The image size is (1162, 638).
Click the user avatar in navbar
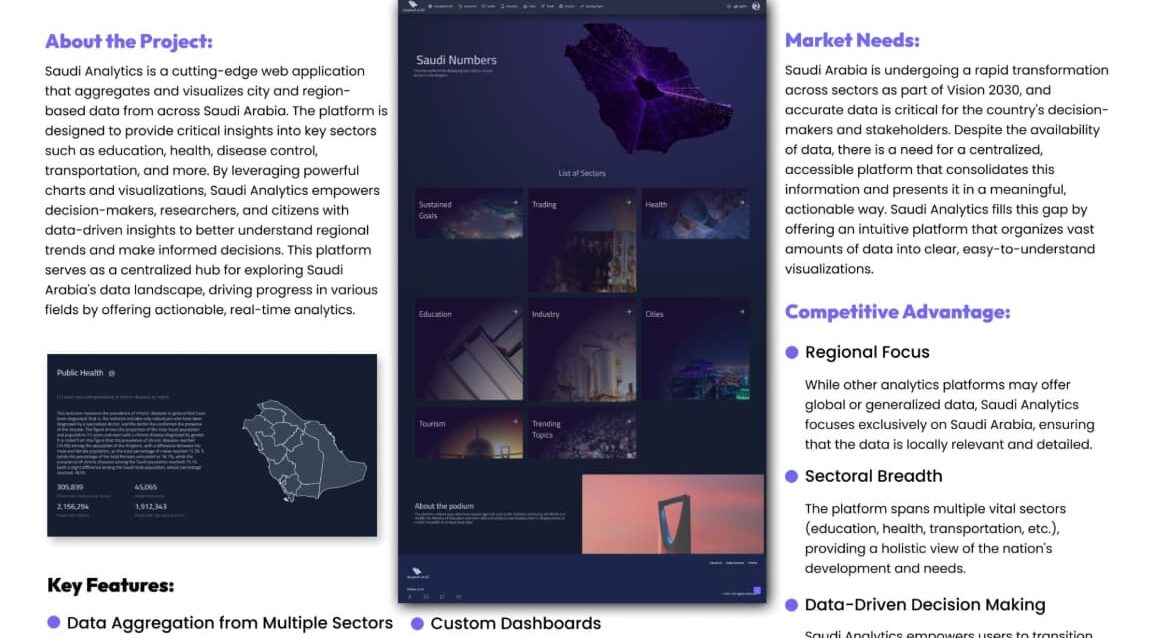(756, 6)
